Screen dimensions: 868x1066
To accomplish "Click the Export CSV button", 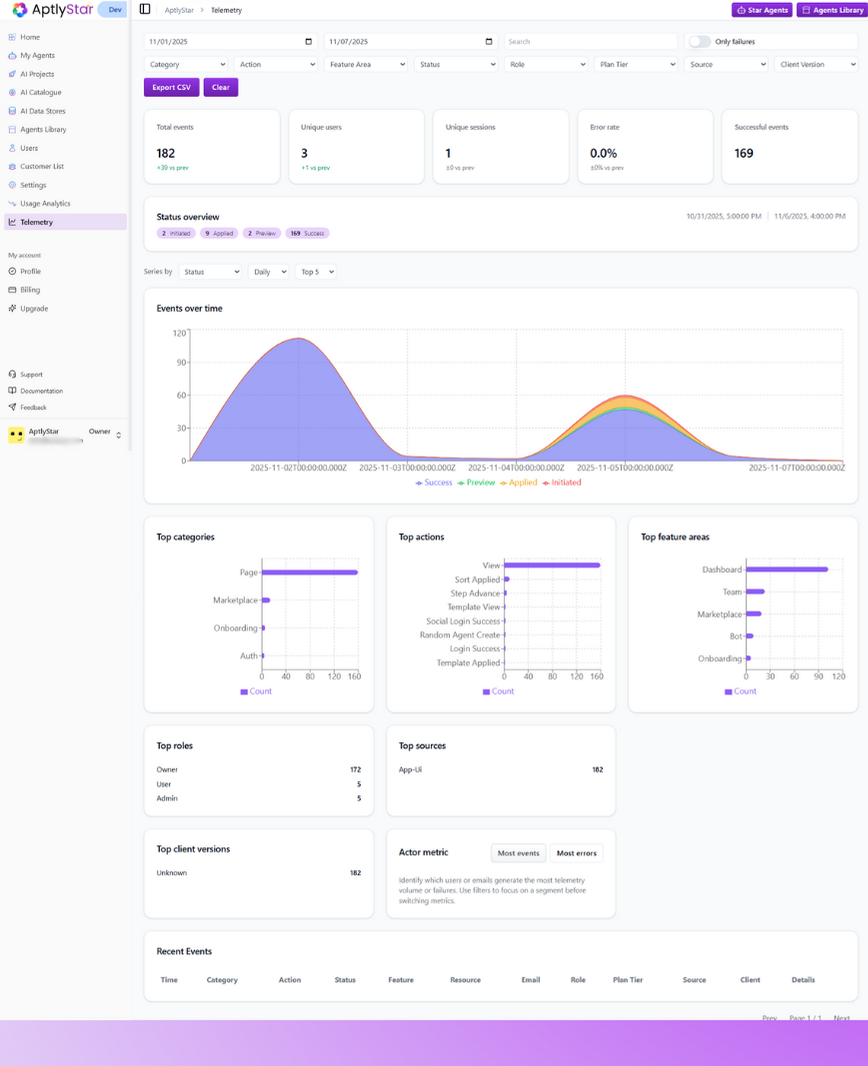I will [170, 87].
